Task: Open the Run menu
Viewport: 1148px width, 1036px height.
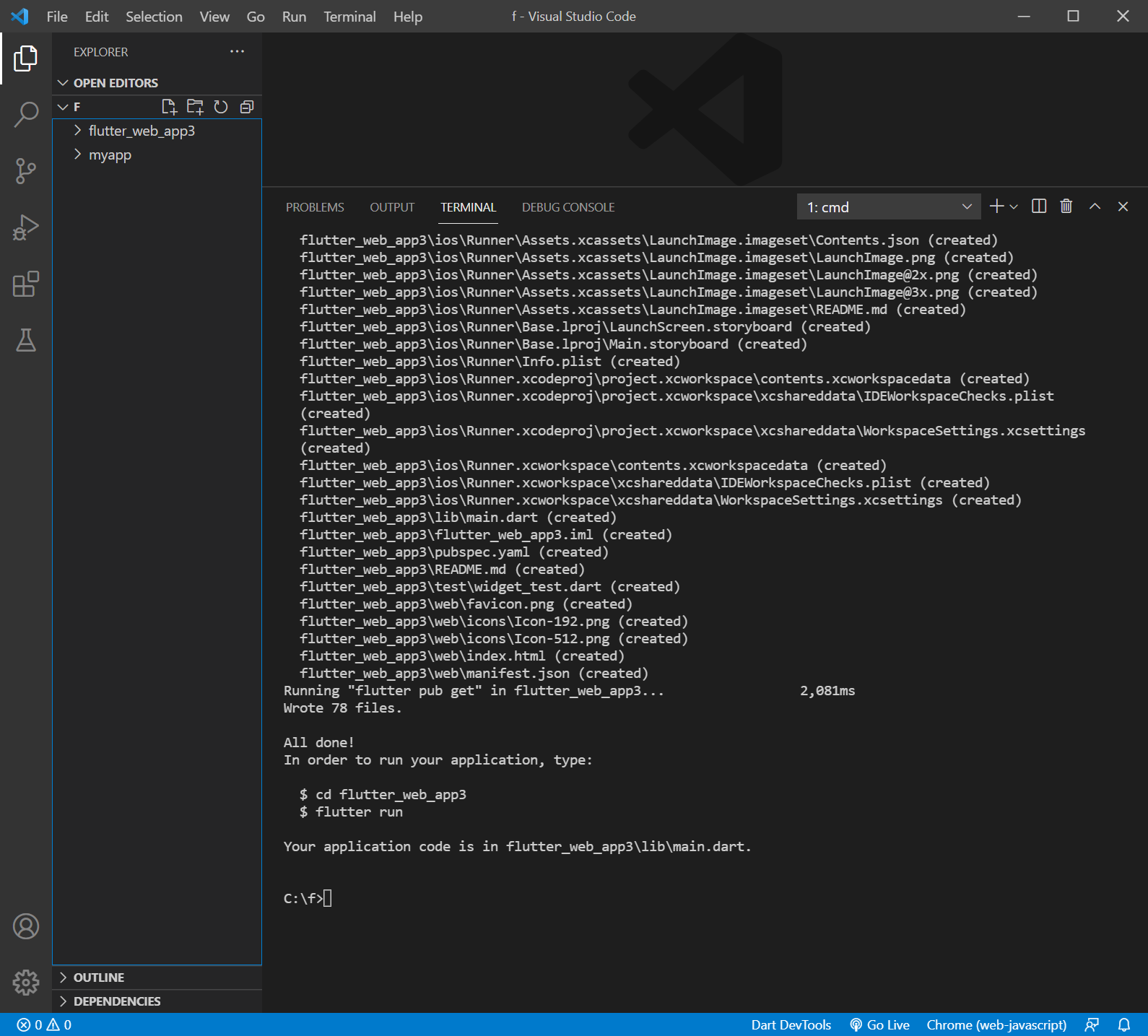Action: pyautogui.click(x=294, y=17)
